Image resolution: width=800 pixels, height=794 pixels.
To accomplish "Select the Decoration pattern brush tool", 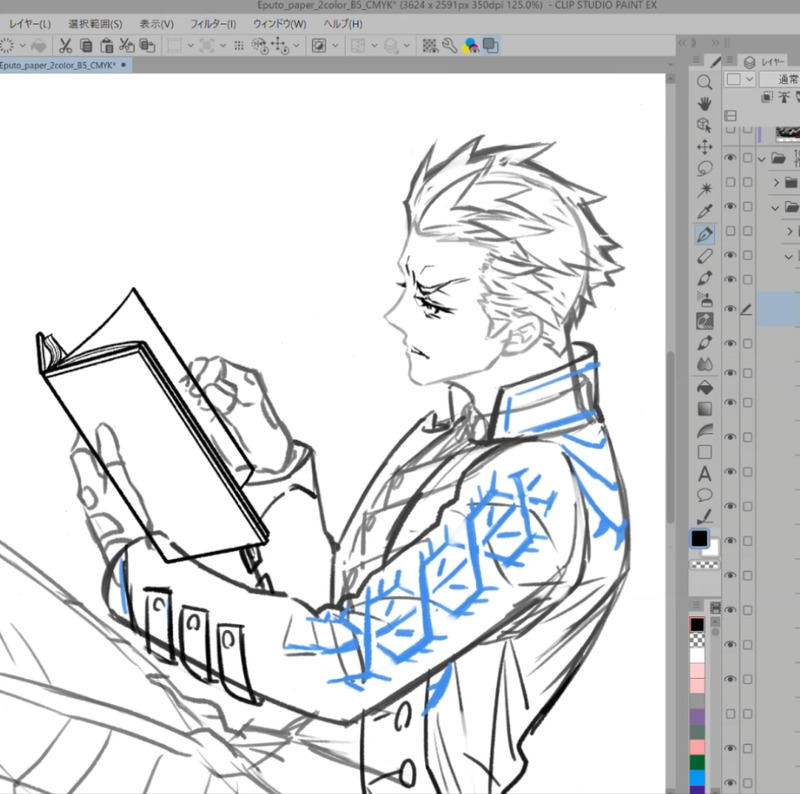I will (705, 321).
